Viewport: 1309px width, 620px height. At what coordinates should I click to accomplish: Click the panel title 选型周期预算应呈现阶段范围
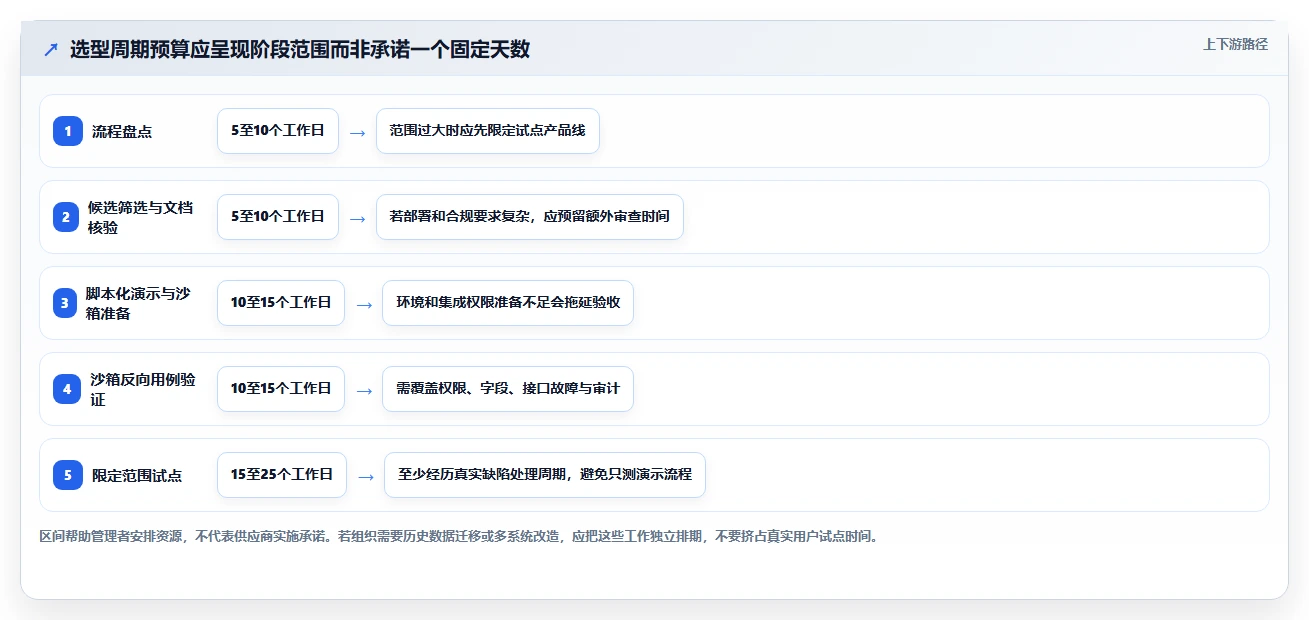point(300,50)
